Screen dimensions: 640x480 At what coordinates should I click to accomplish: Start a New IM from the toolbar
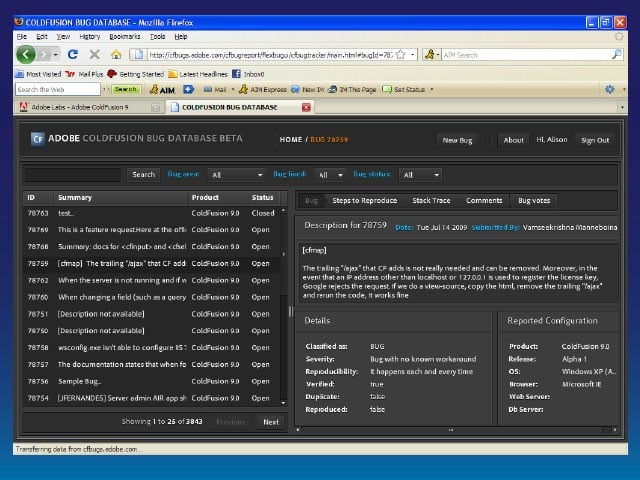point(307,89)
